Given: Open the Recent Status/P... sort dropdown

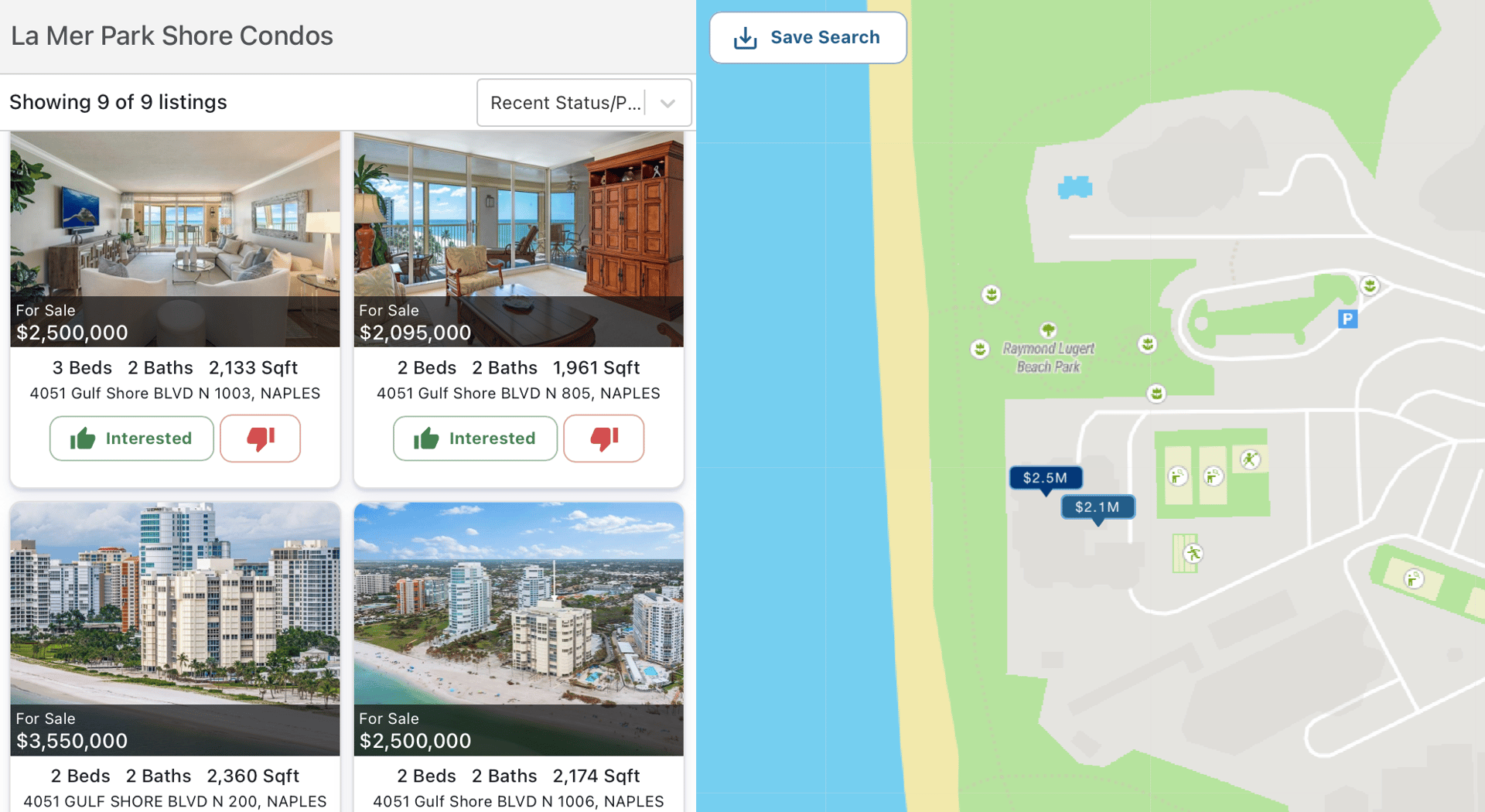Looking at the screenshot, I should pyautogui.click(x=584, y=103).
